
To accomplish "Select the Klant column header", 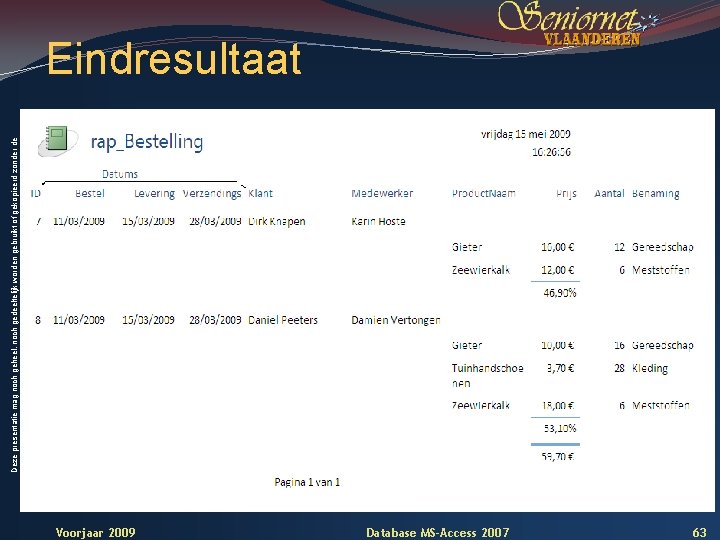I will pos(260,193).
